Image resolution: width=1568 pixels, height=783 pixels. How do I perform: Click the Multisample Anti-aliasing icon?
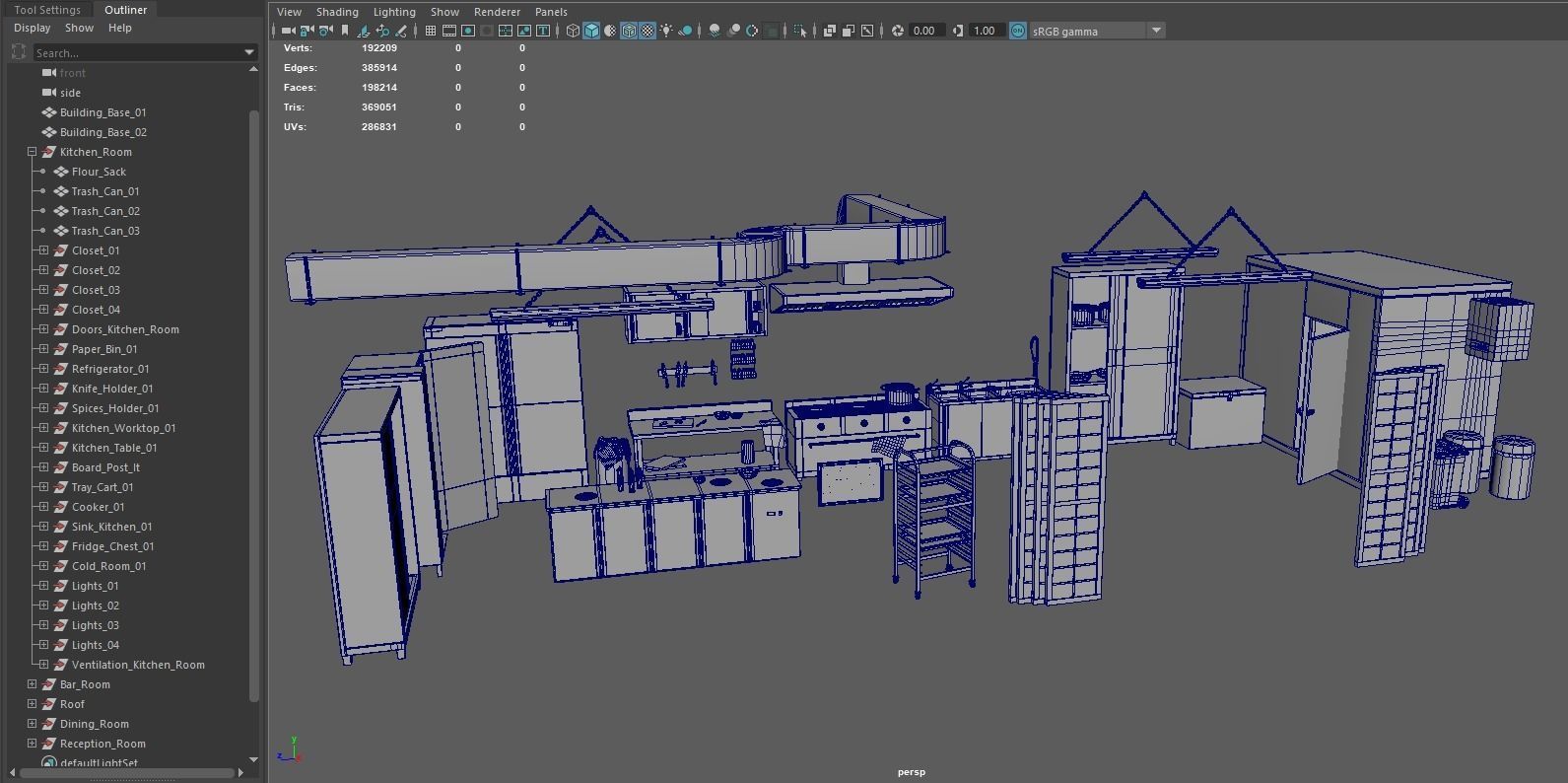[752, 31]
